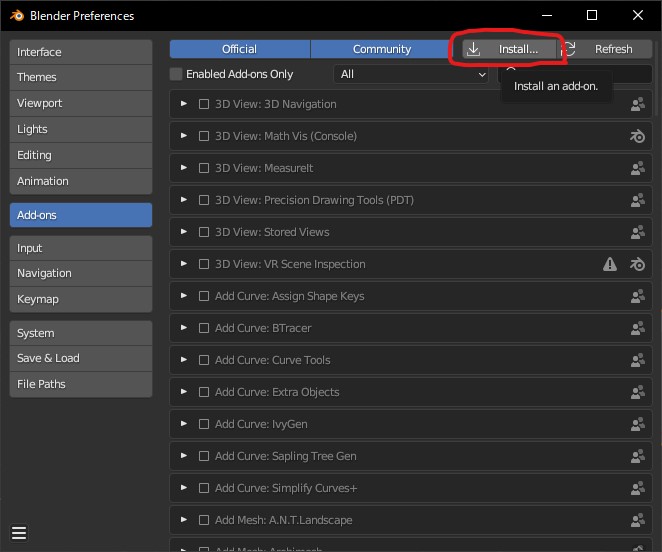Click the Refresh button
This screenshot has height=552, width=662.
[x=606, y=49]
